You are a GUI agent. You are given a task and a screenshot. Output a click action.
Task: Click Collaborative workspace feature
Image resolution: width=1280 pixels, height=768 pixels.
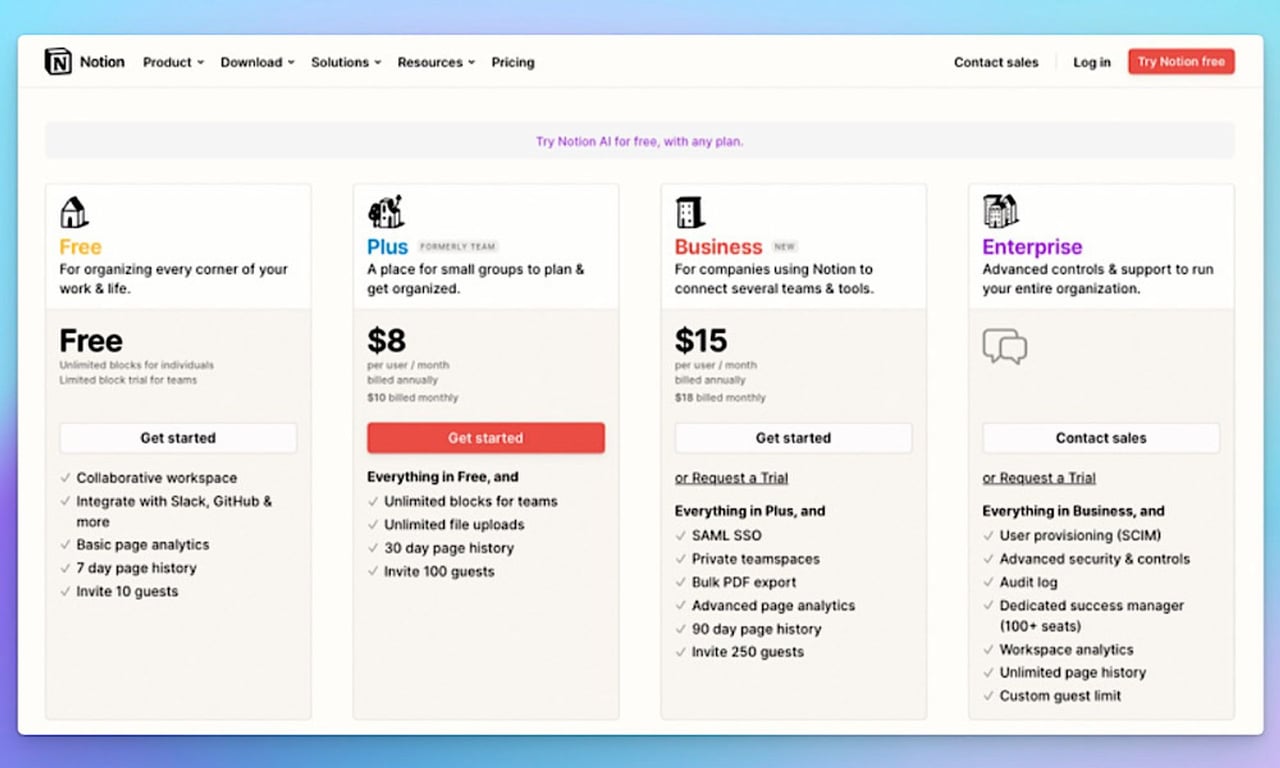click(x=157, y=478)
